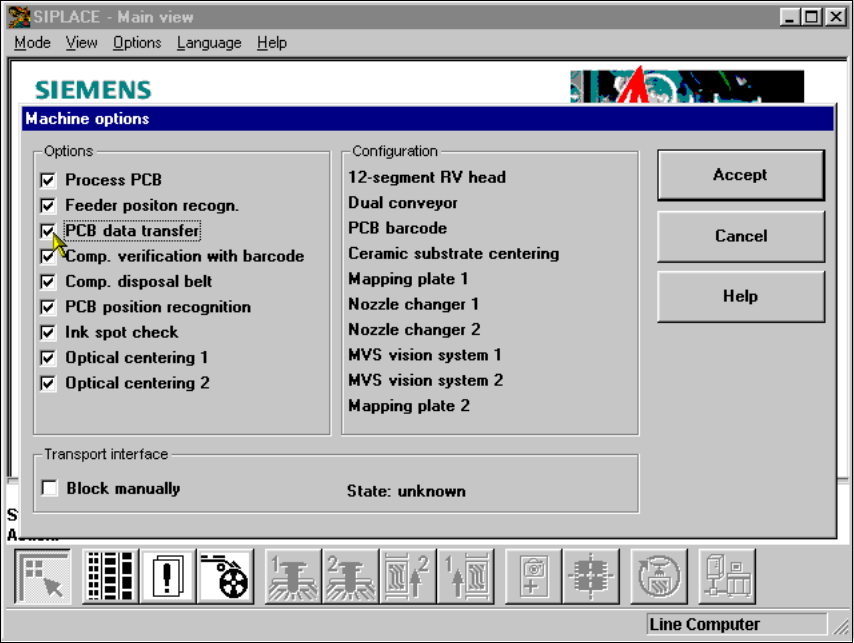Screen dimensions: 854x643
Task: Disable Optical centering 1
Action: point(48,358)
